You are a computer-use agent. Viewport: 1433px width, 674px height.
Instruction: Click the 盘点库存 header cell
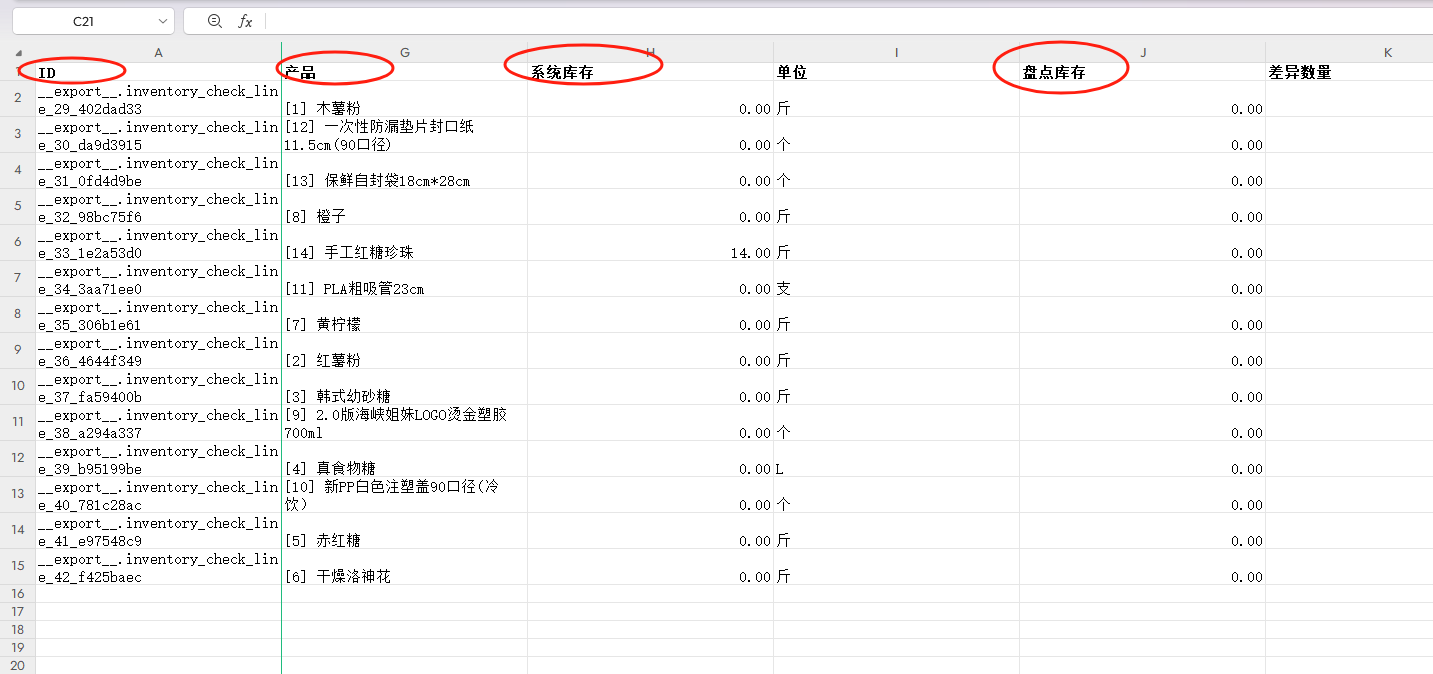tap(1142, 72)
